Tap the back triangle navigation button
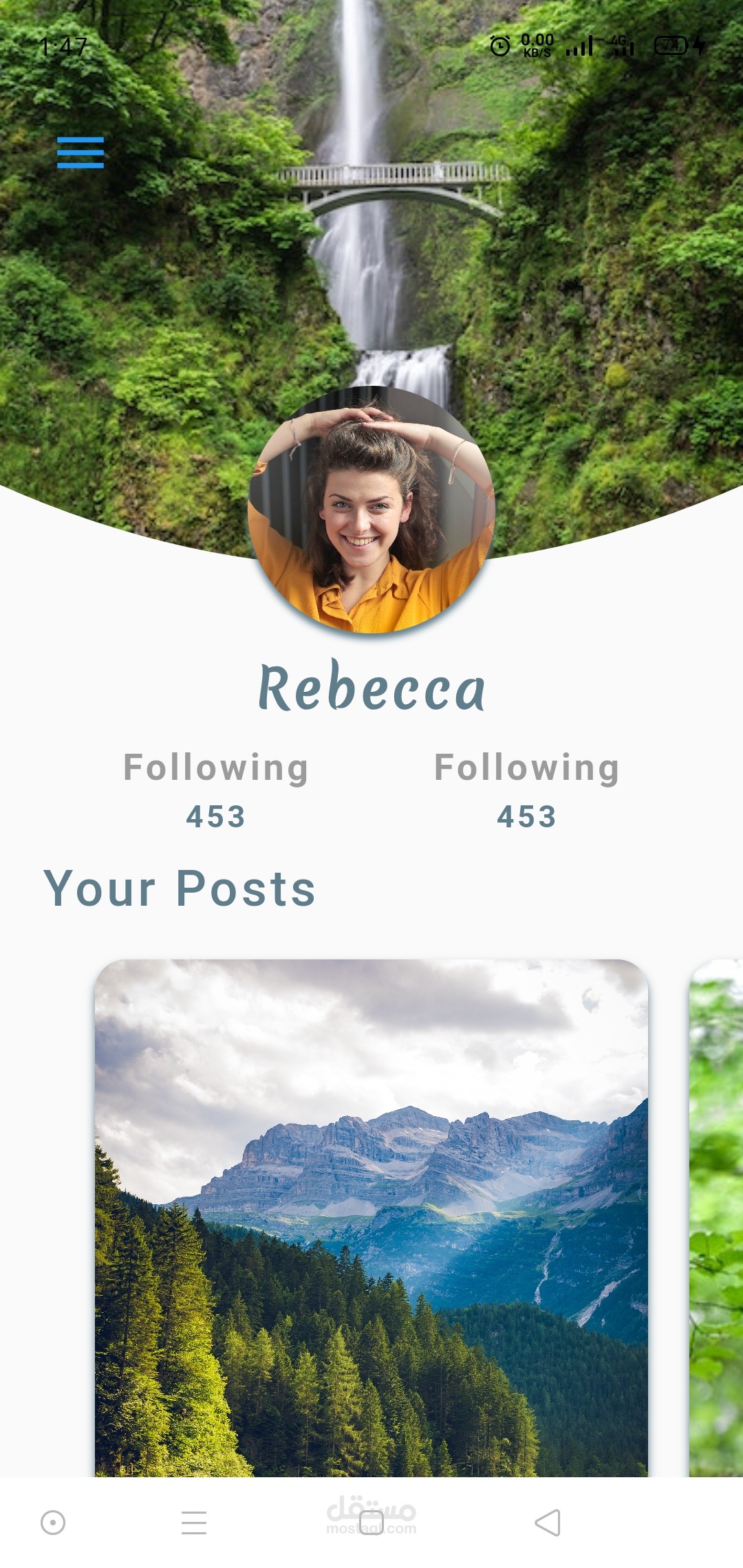743x1568 pixels. coord(548,1523)
